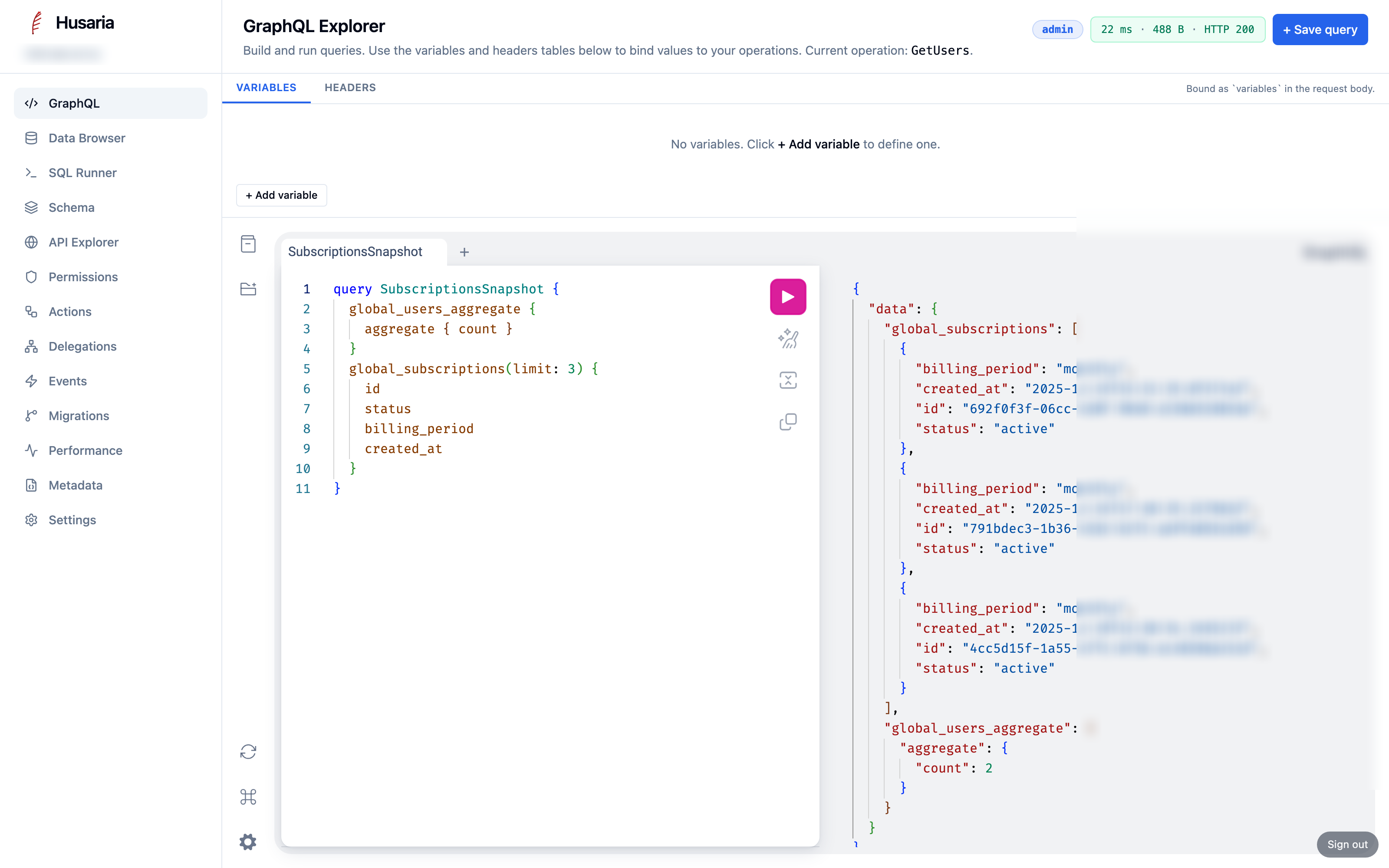Click the created_at field on line 9
The image size is (1389, 868).
(404, 449)
